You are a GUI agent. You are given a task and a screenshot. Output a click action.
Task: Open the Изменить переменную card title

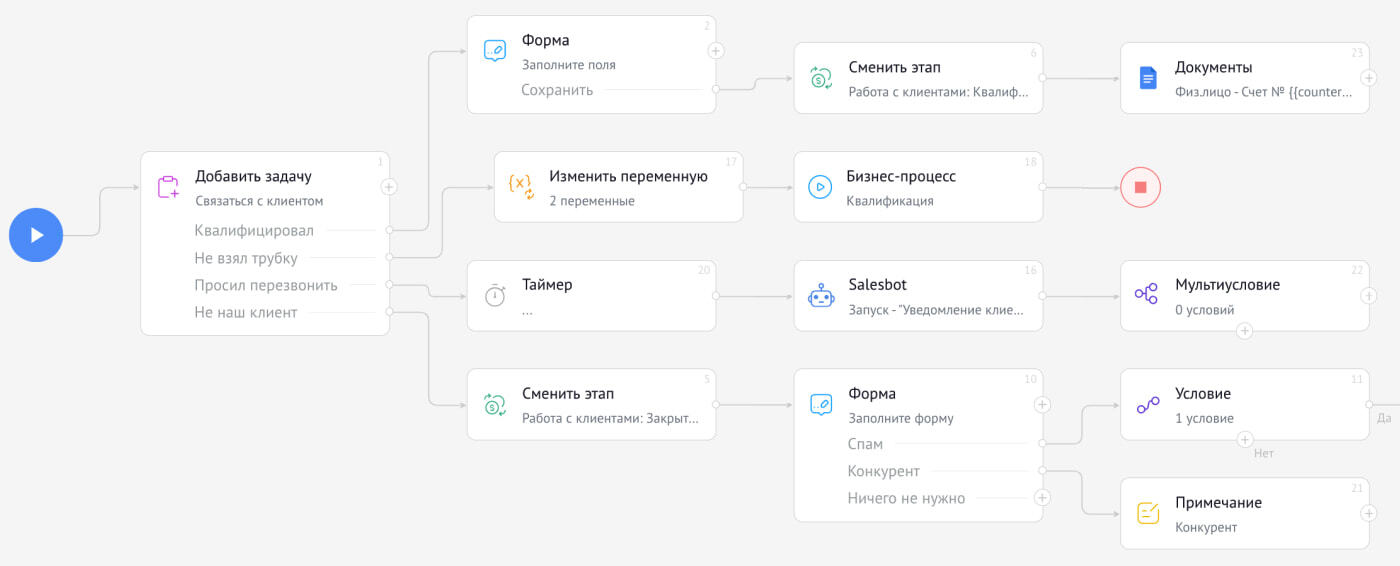click(x=628, y=176)
